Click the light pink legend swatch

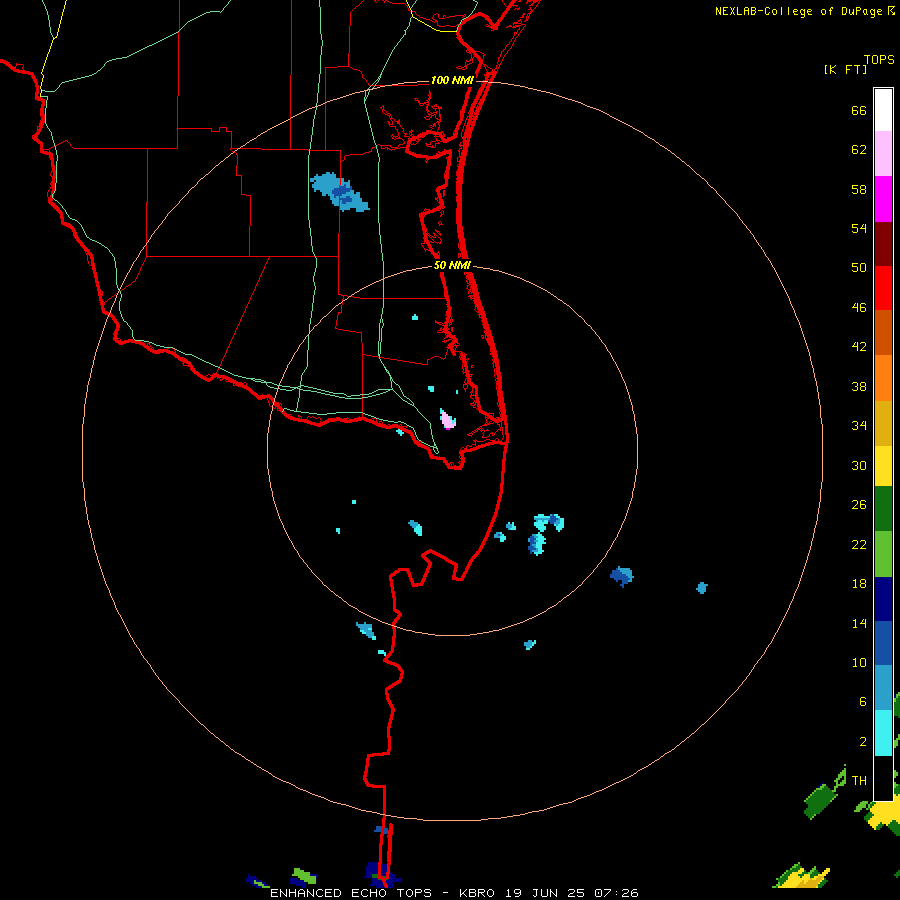[x=883, y=154]
